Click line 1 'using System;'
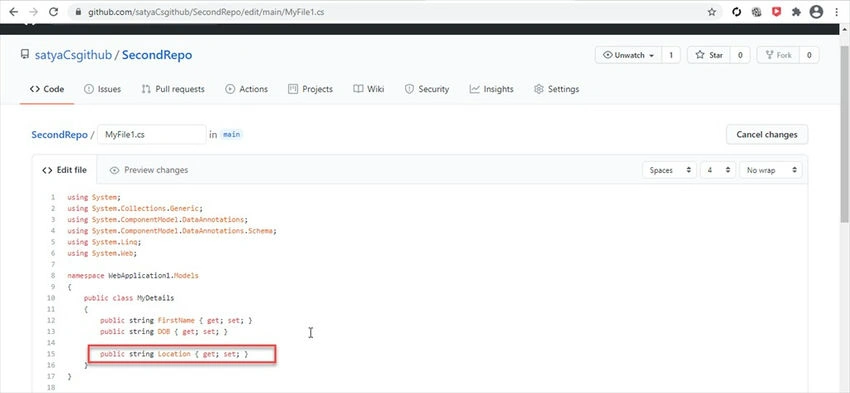850x393 pixels. 94,197
